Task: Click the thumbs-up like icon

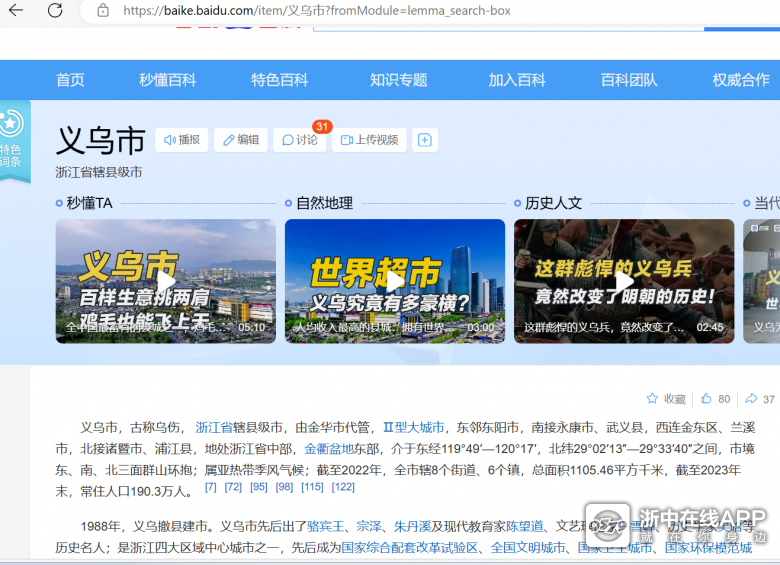Action: pos(706,398)
